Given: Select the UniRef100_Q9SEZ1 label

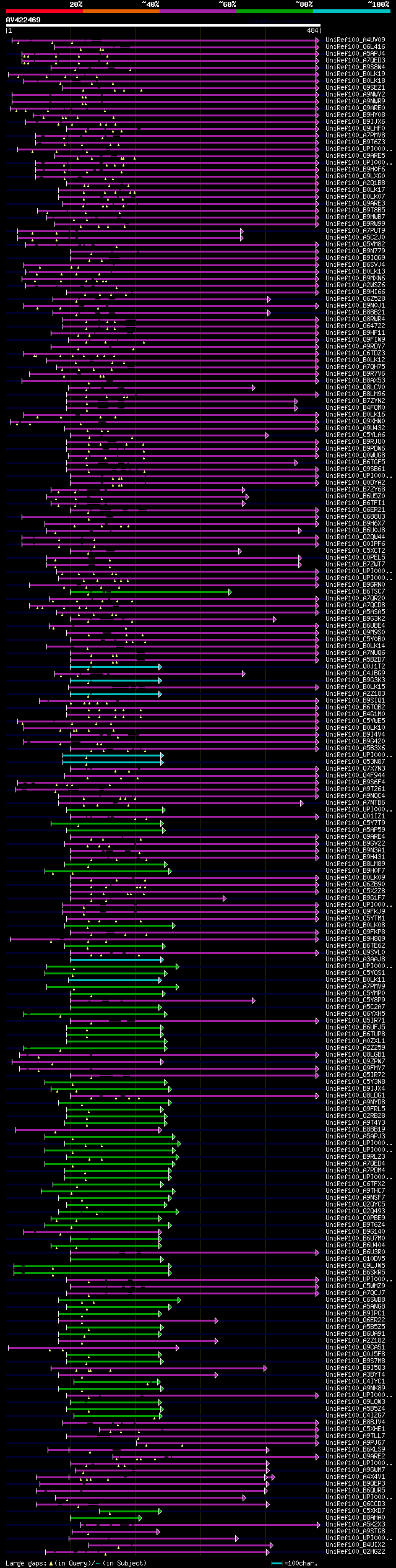Looking at the screenshot, I should tap(355, 88).
